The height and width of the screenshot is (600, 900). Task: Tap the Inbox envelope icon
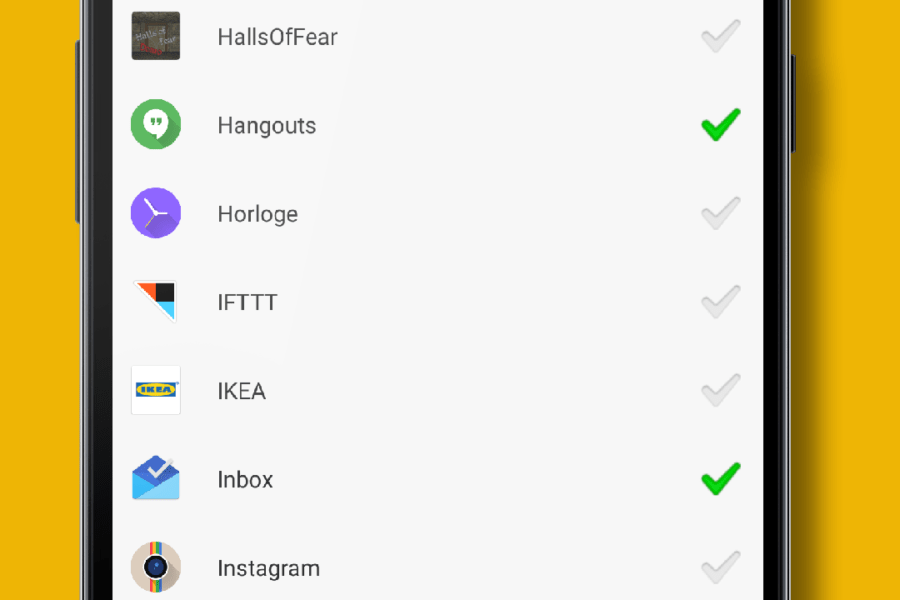coord(156,478)
